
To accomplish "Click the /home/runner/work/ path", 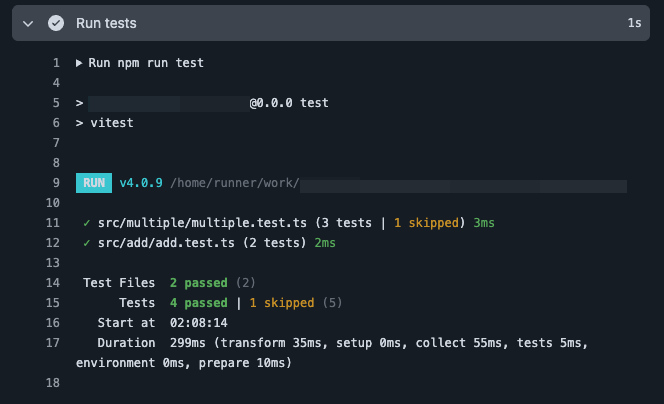I will pyautogui.click(x=235, y=183).
